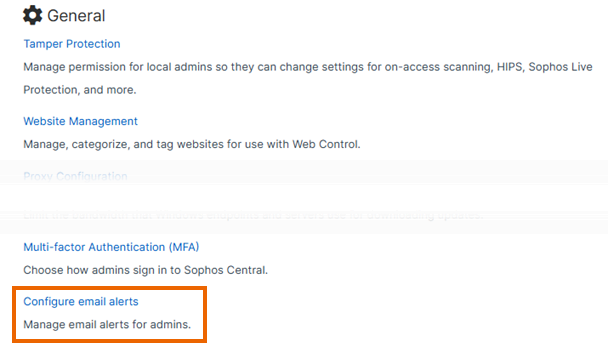This screenshot has width=608, height=364.
Task: Click the 'Web Control' words in description
Action: 326,144
